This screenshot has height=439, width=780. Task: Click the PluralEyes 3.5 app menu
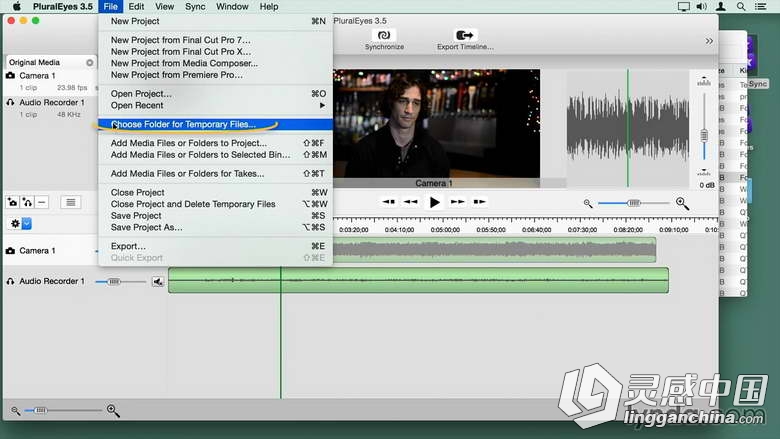point(63,6)
